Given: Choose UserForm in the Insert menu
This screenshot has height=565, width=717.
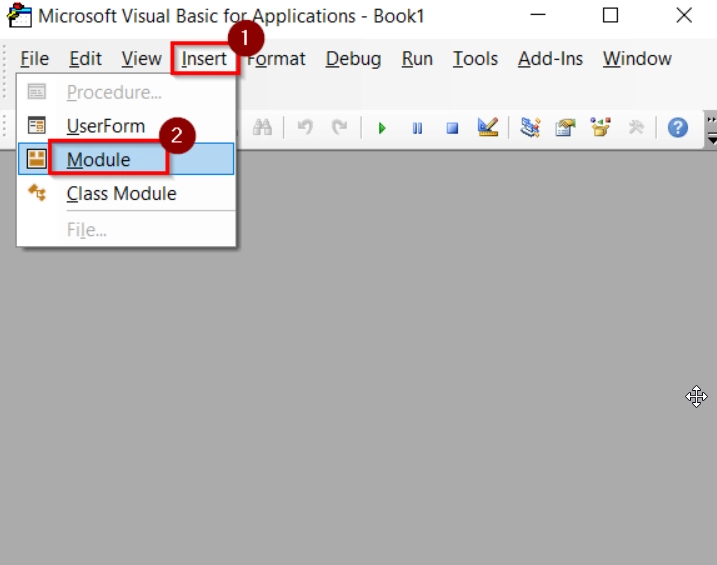Looking at the screenshot, I should (105, 126).
